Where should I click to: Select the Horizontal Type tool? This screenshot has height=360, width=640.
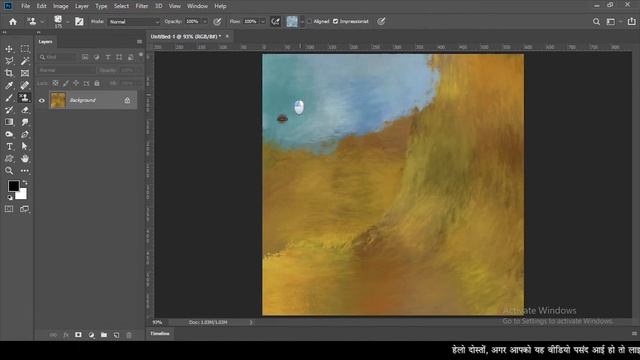click(x=9, y=147)
